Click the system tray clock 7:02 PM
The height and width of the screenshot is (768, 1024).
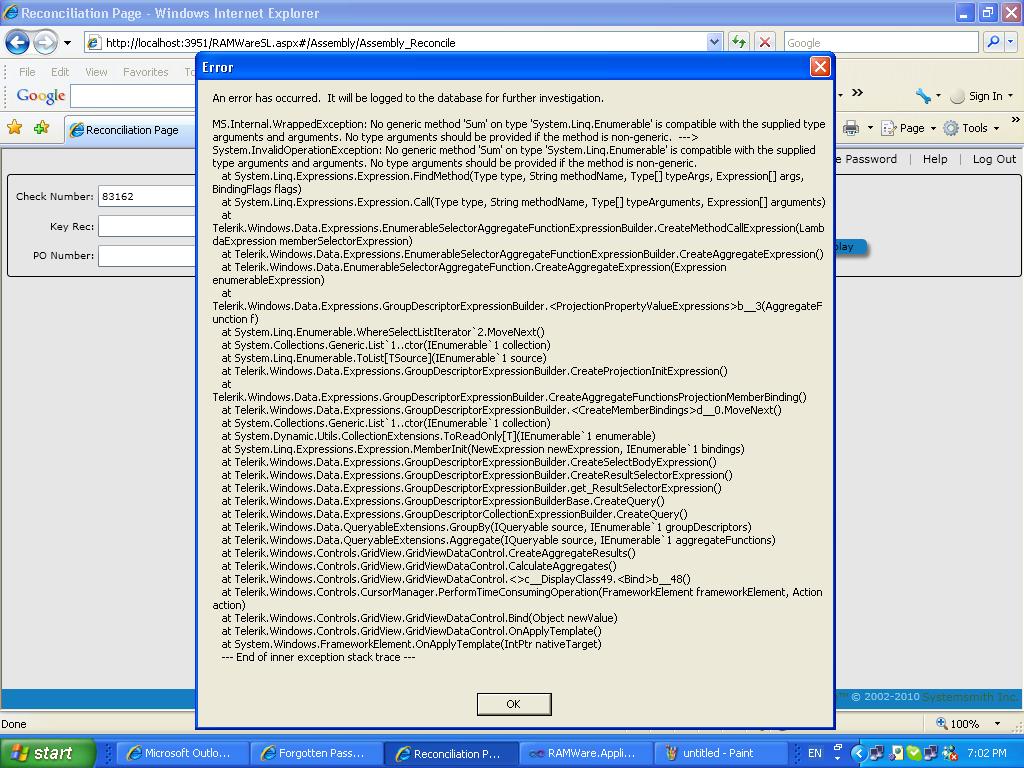(x=987, y=753)
